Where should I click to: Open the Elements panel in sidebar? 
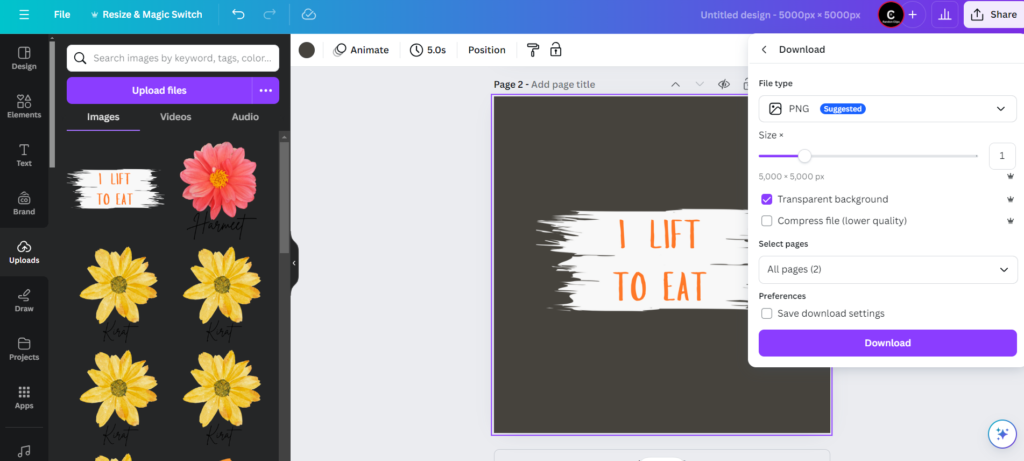[24, 105]
